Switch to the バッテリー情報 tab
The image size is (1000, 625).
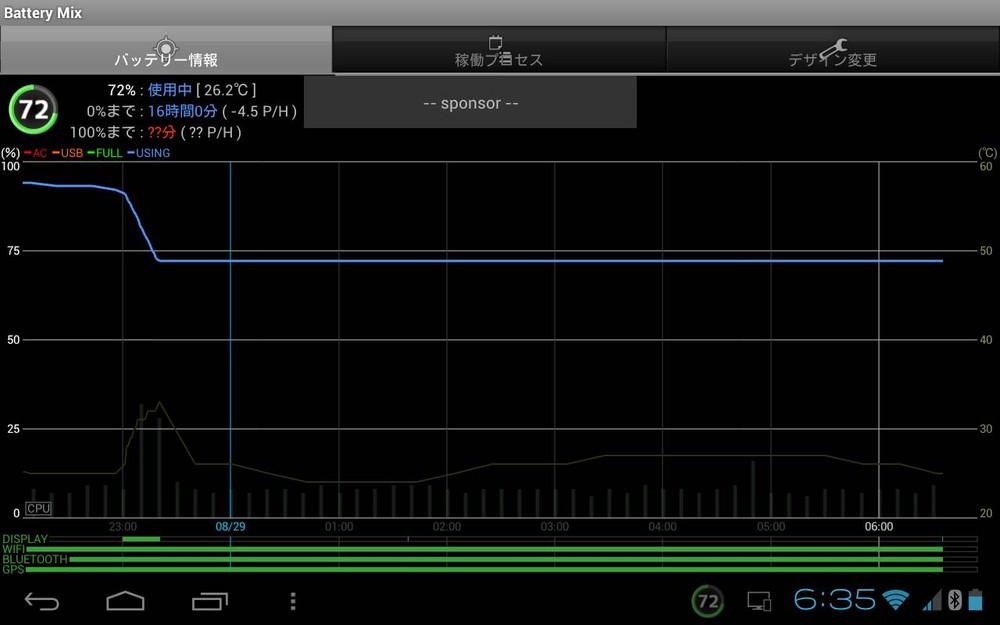point(166,51)
